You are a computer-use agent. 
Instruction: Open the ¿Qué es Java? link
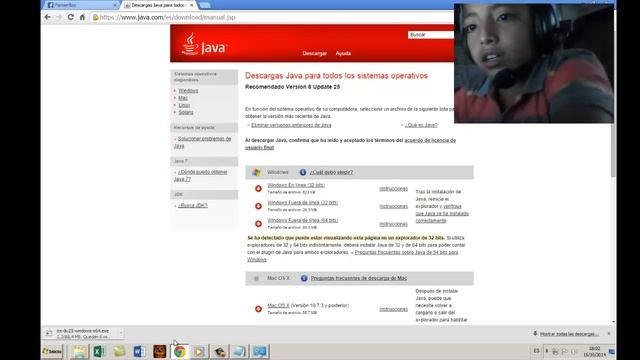click(x=421, y=125)
